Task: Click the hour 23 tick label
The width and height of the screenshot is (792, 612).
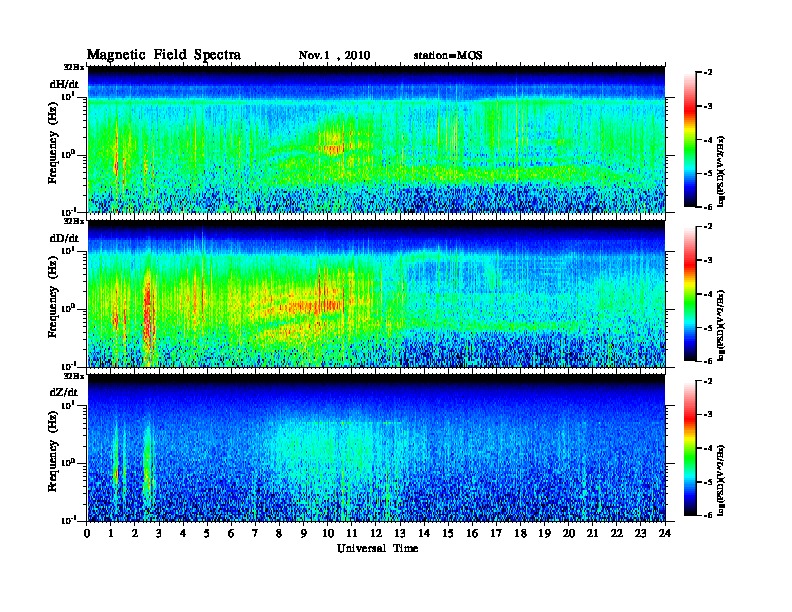Action: (641, 534)
